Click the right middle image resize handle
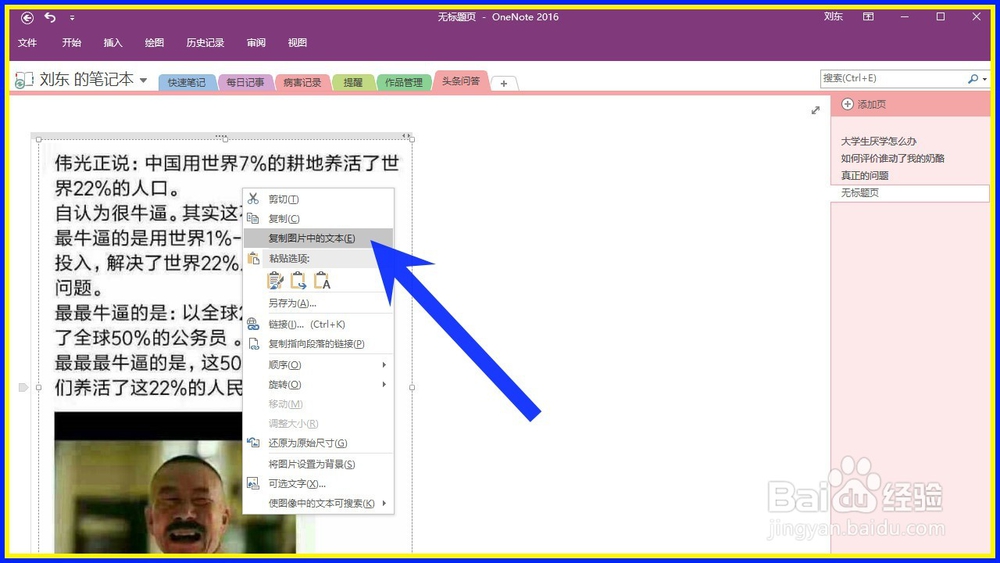The height and width of the screenshot is (563, 1000). 412,387
